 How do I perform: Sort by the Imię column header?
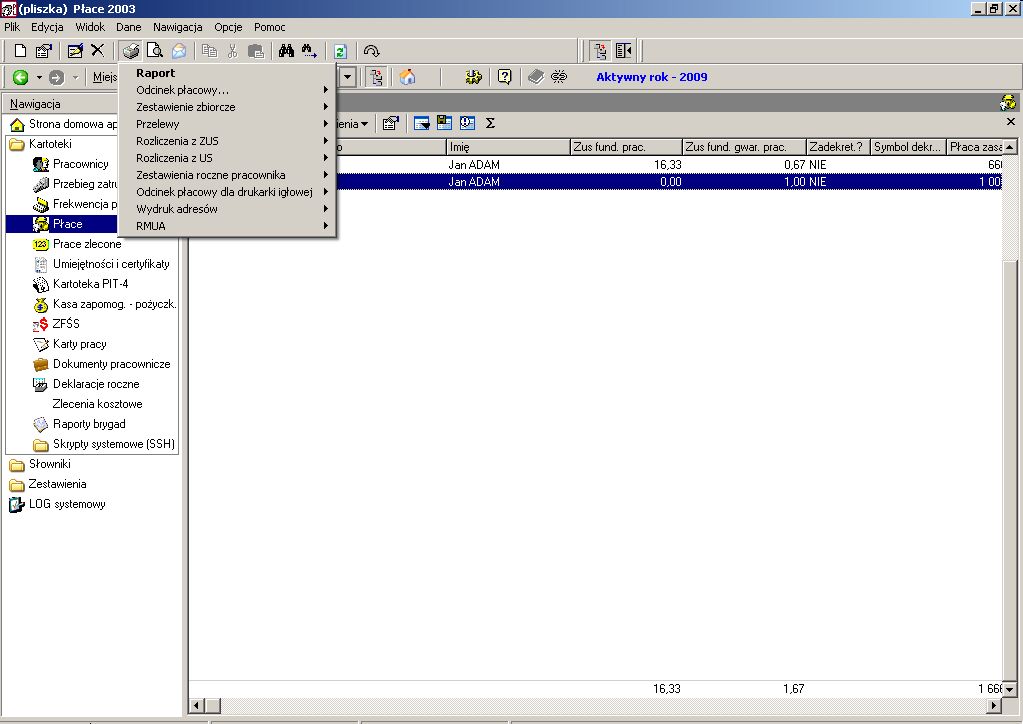pos(508,147)
